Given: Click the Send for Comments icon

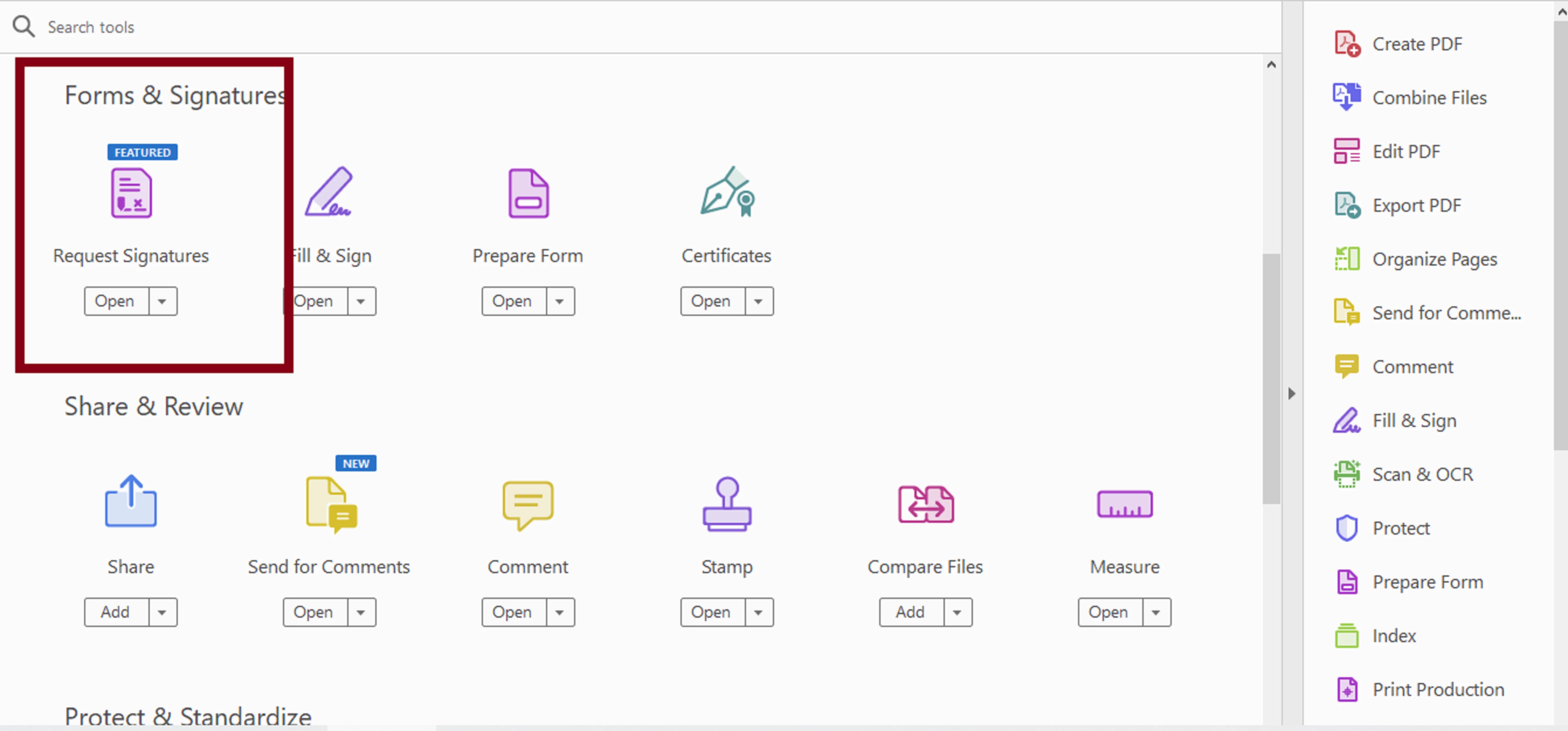Looking at the screenshot, I should tap(331, 504).
